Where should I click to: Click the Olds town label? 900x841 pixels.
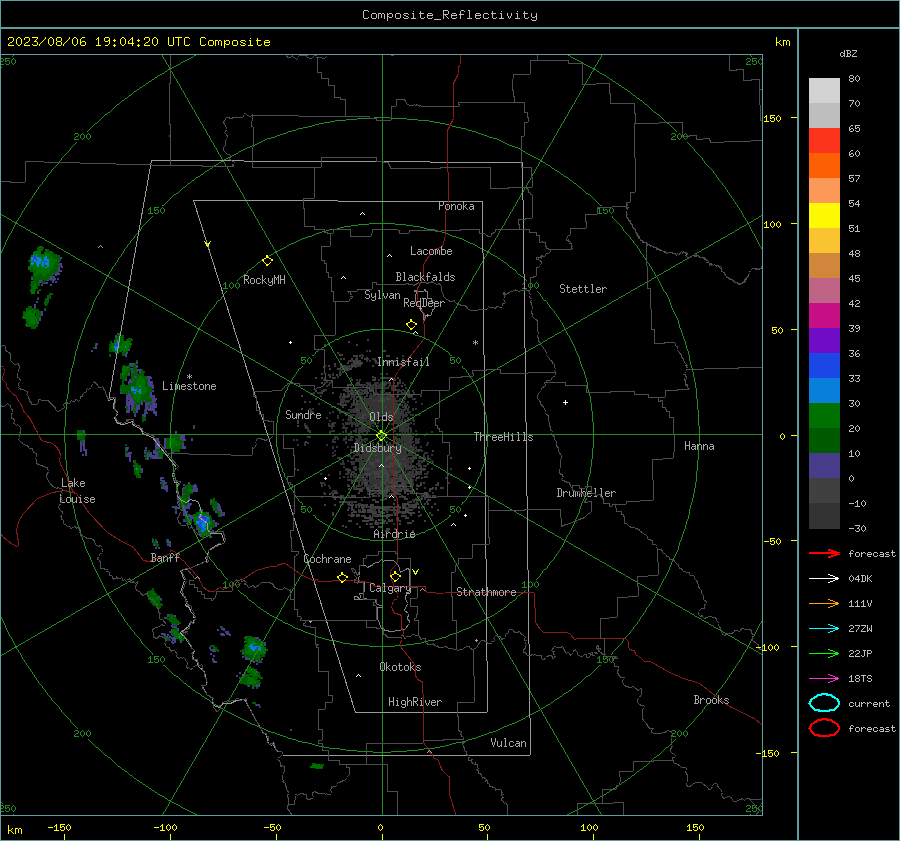381,417
